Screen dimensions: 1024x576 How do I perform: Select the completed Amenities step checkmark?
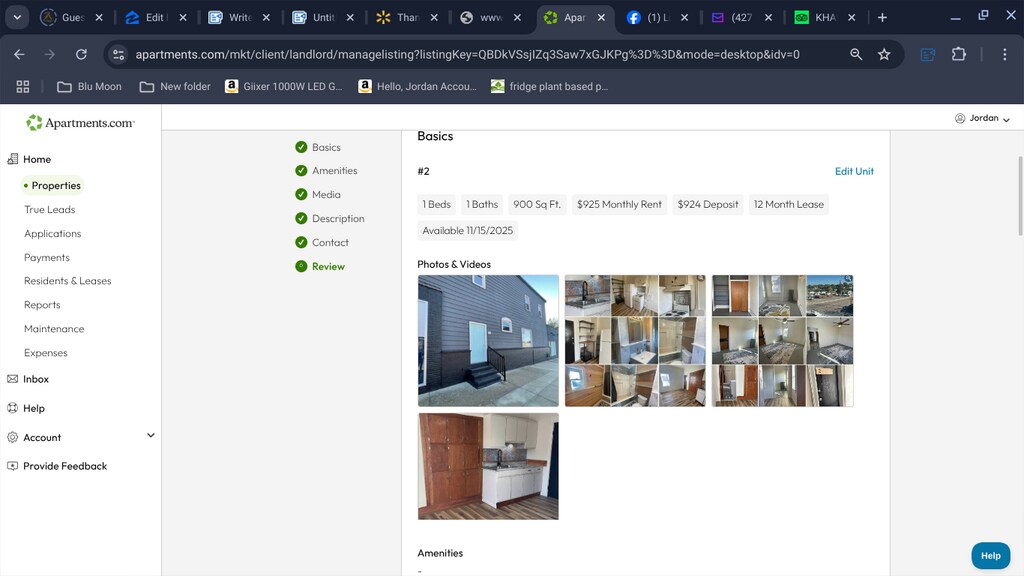[x=301, y=171]
